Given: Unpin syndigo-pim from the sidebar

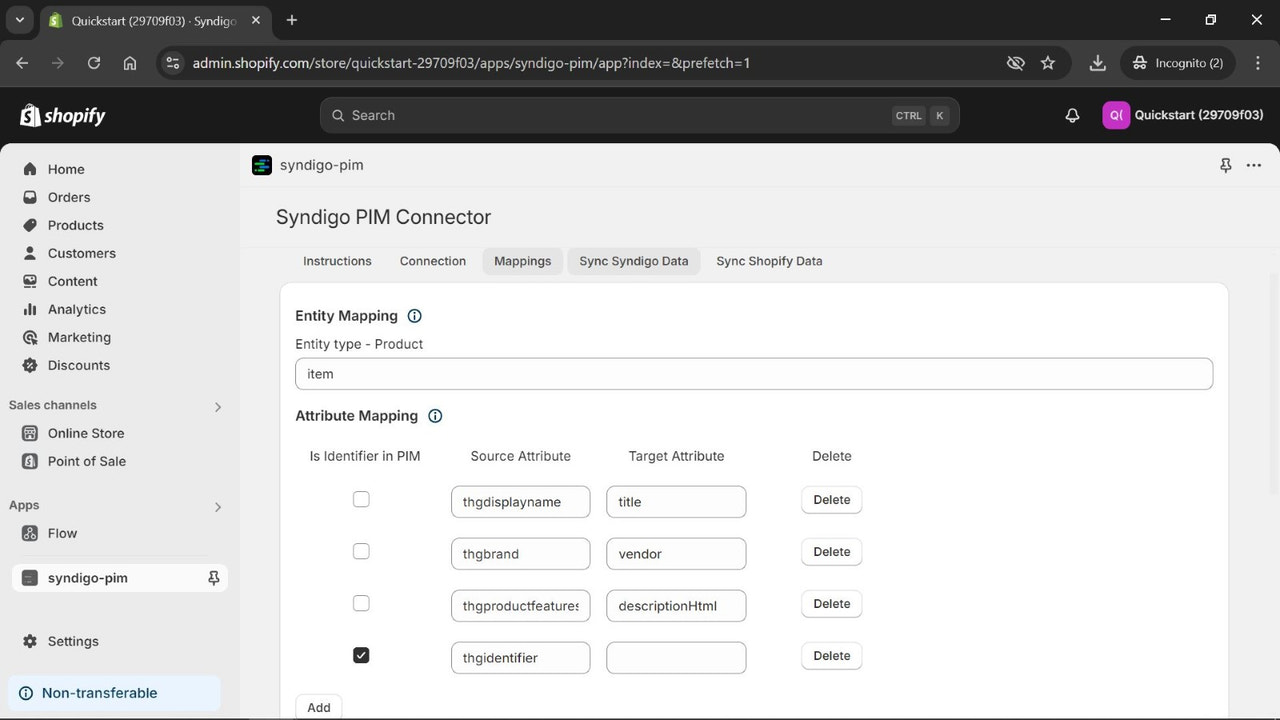Looking at the screenshot, I should (213, 578).
